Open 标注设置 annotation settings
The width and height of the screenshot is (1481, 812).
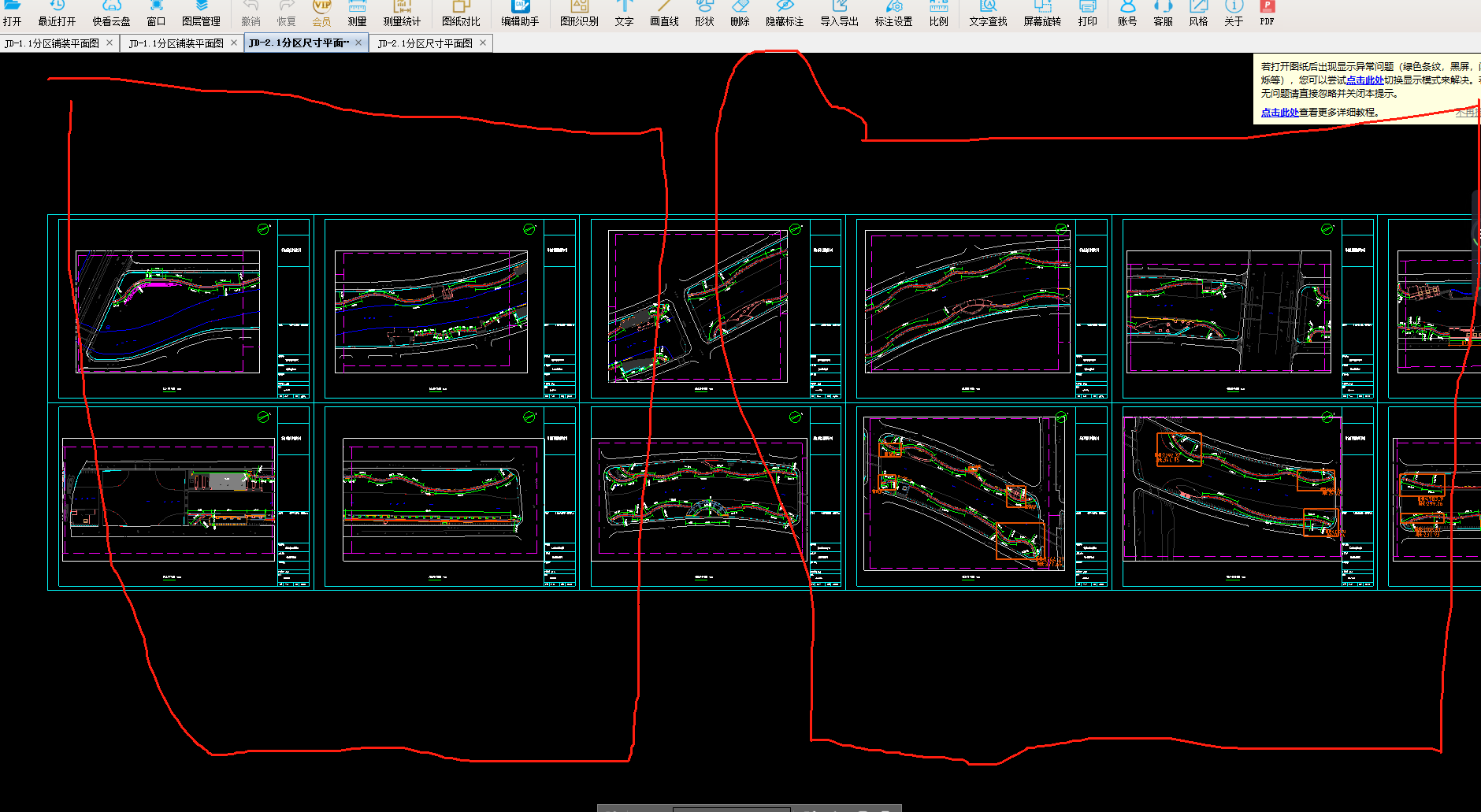point(893,13)
